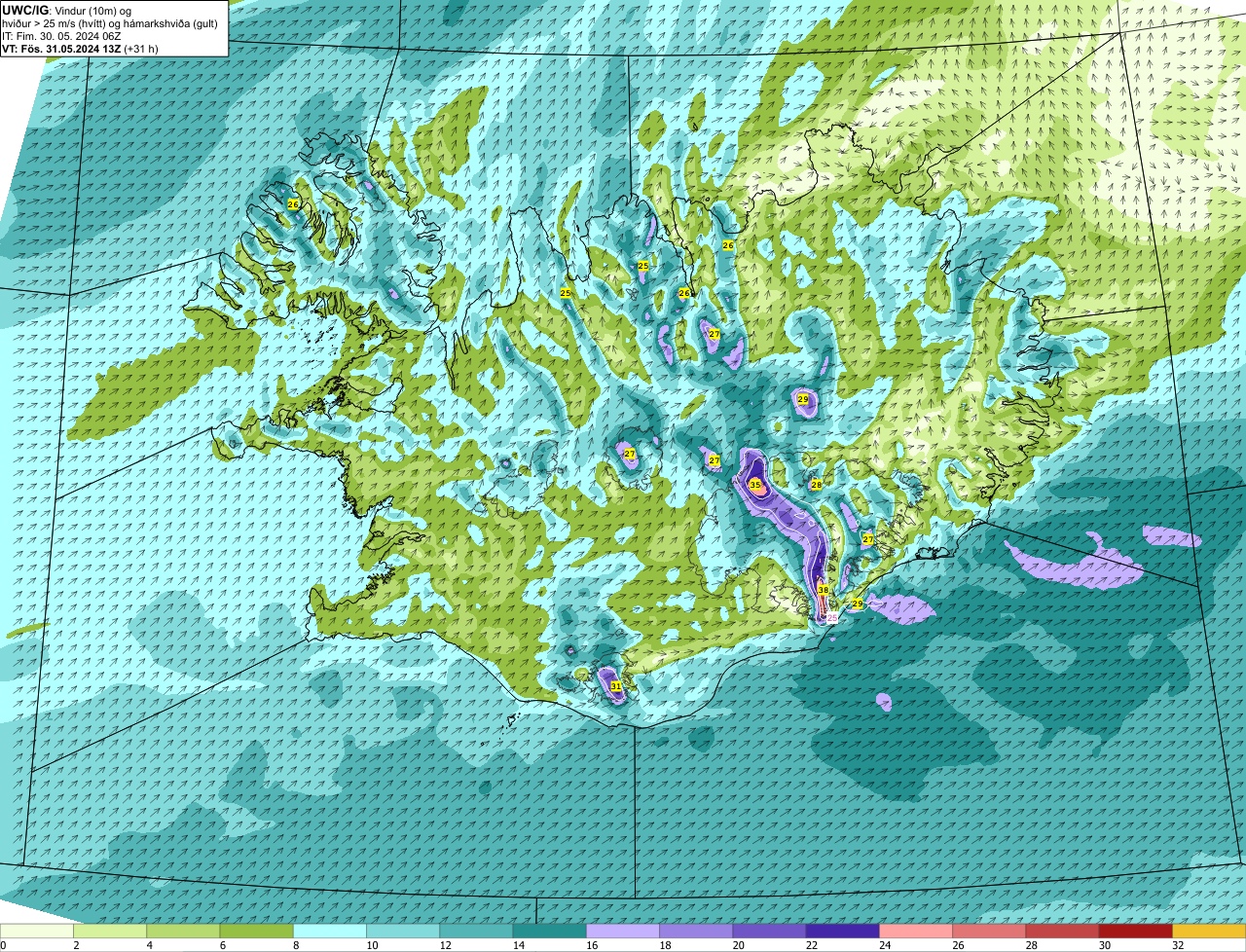The height and width of the screenshot is (952, 1246).
Task: Click the 'VT: Fös. 31.05.2024 13Z' valid time
Action: click(62, 49)
